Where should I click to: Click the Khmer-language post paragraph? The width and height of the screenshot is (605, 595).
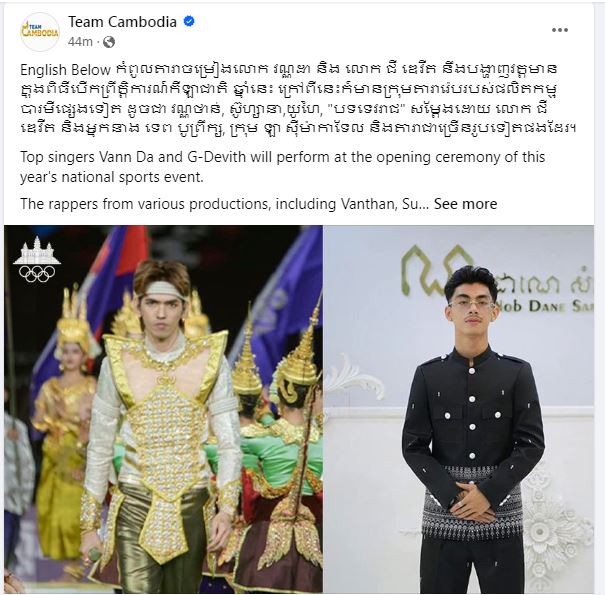(298, 98)
